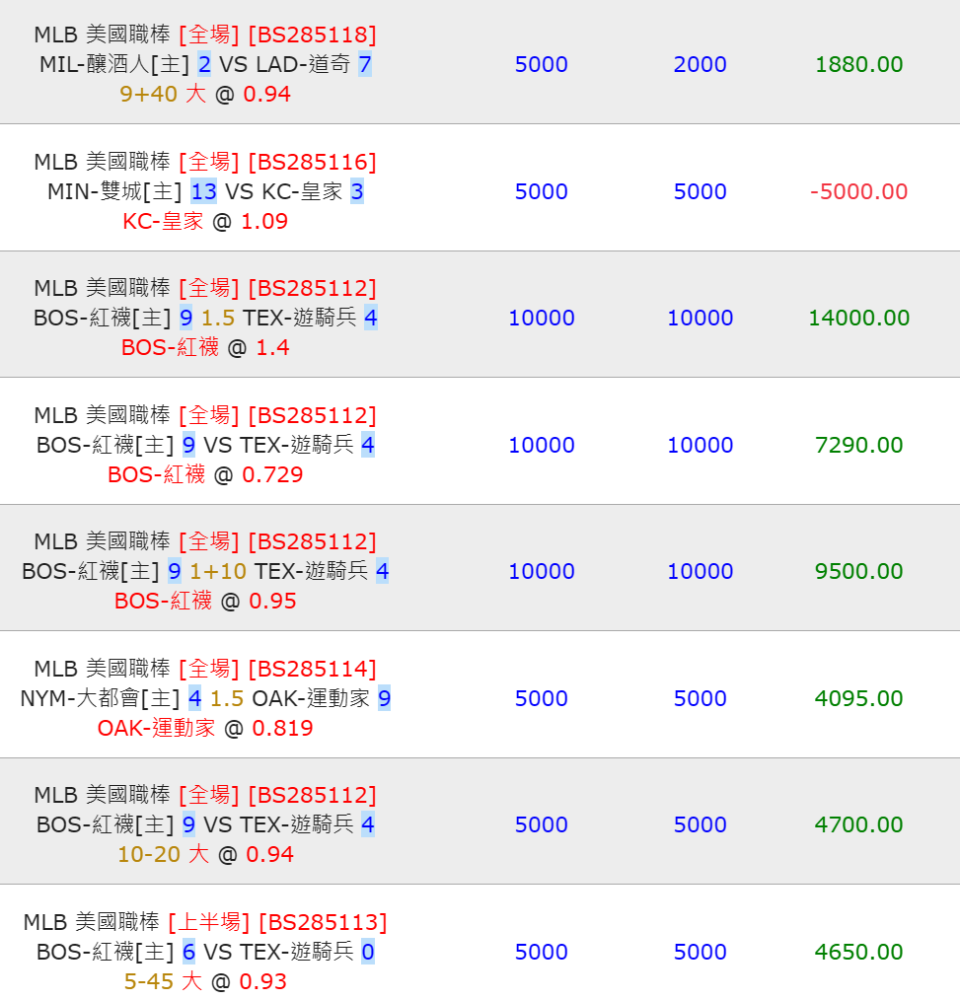
Task: Click bet ID BS285118 in the first row
Action: (312, 36)
